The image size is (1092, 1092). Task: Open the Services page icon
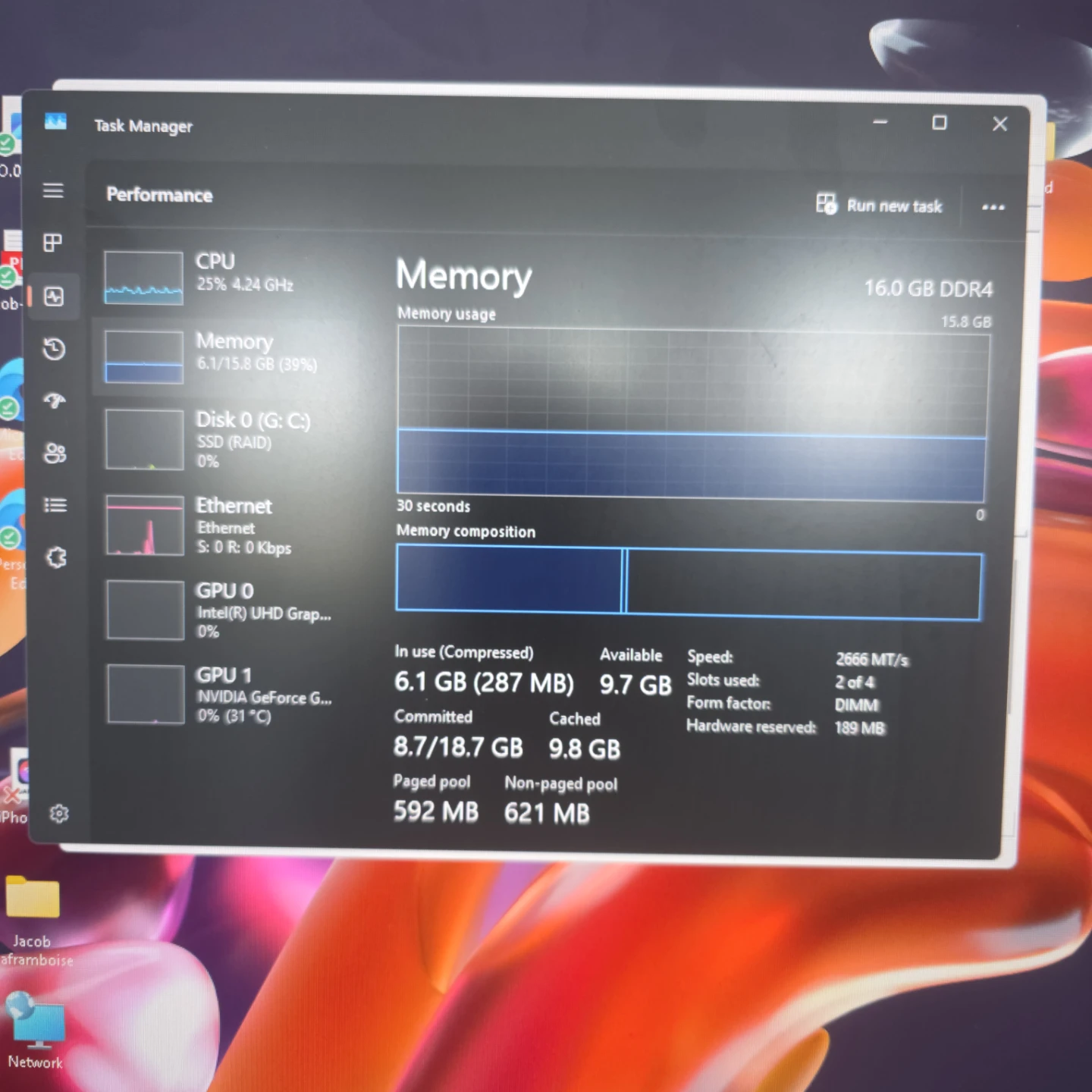pyautogui.click(x=57, y=557)
